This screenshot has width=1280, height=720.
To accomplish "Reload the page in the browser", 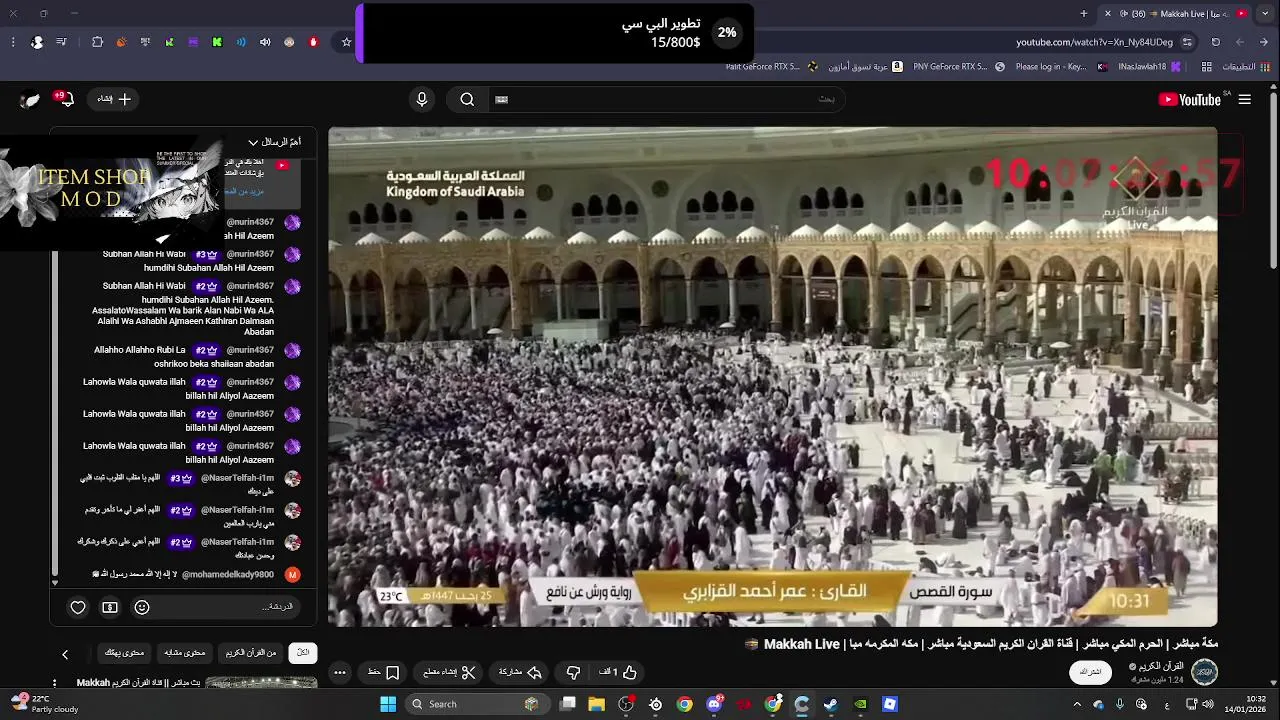I will 1216,42.
